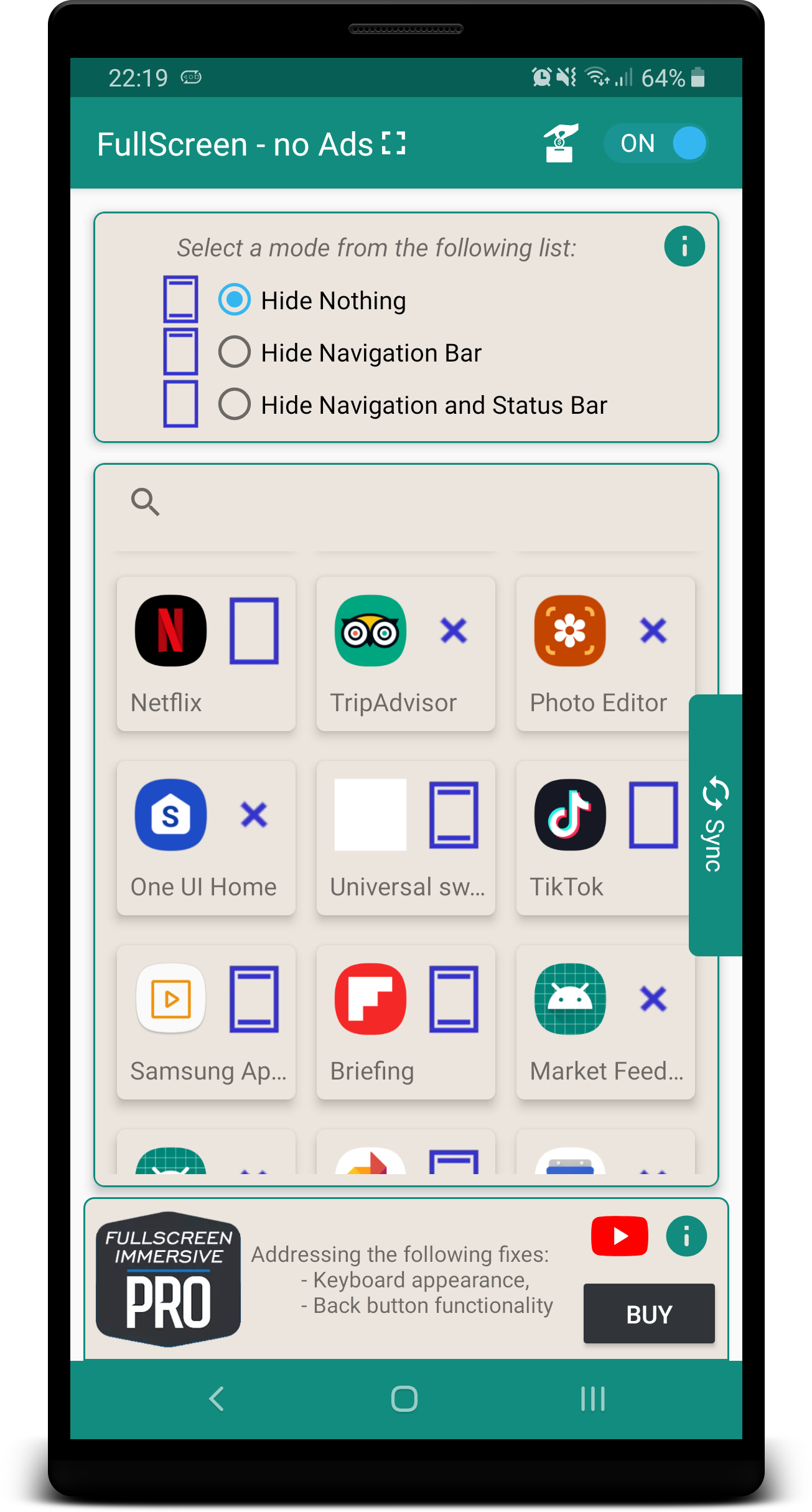Change Netflix fullscreen mode indicator
The width and height of the screenshot is (812, 1512).
pyautogui.click(x=254, y=631)
